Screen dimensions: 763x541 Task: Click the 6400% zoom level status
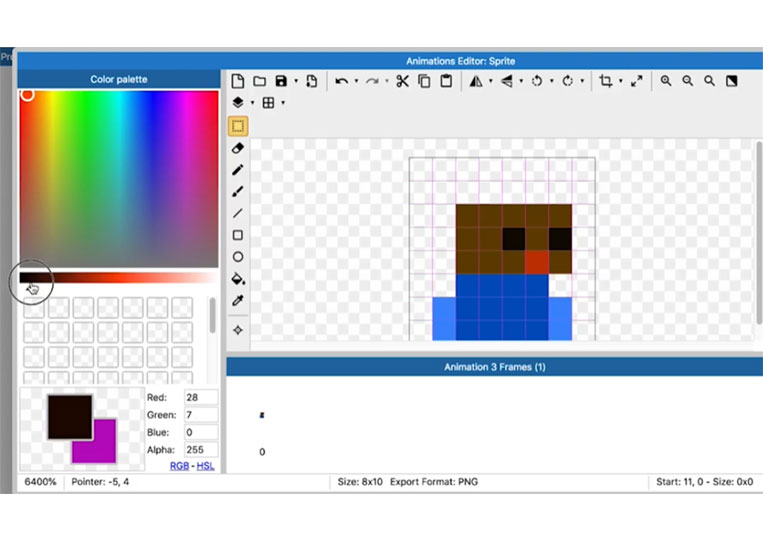(x=40, y=482)
